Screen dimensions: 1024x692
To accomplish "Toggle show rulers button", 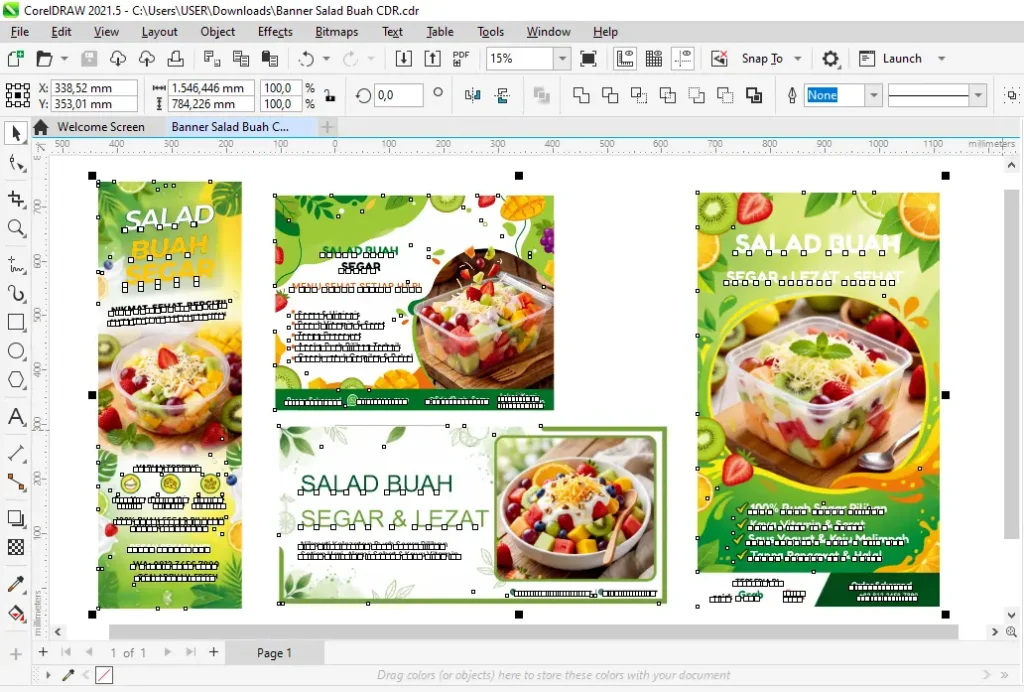I will pos(625,59).
